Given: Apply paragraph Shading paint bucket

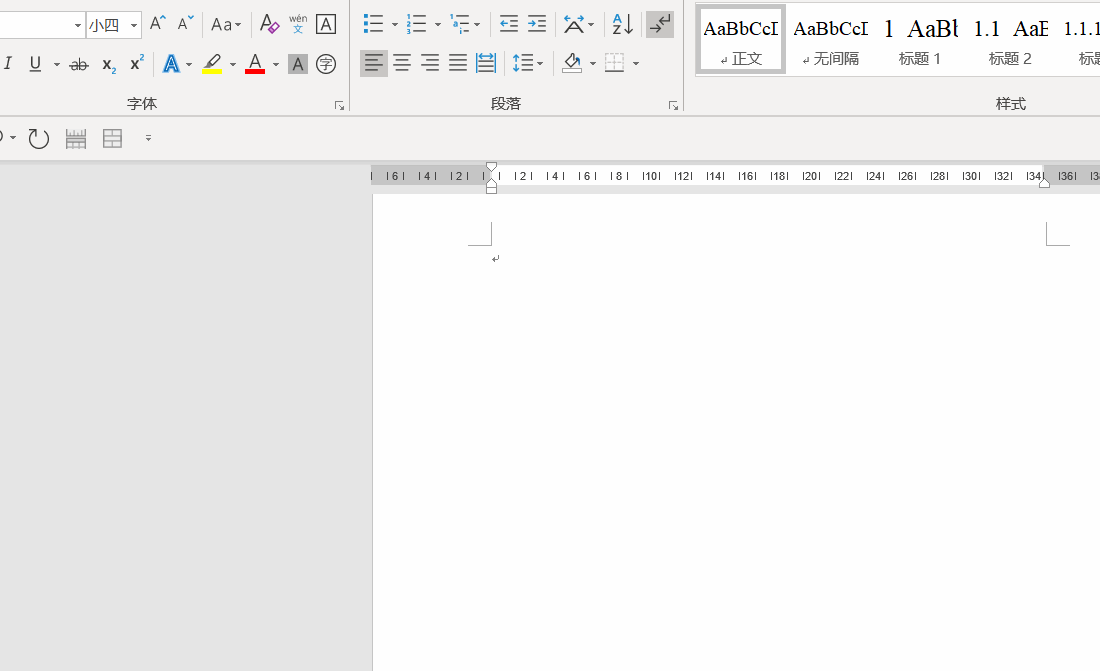Looking at the screenshot, I should coord(572,63).
